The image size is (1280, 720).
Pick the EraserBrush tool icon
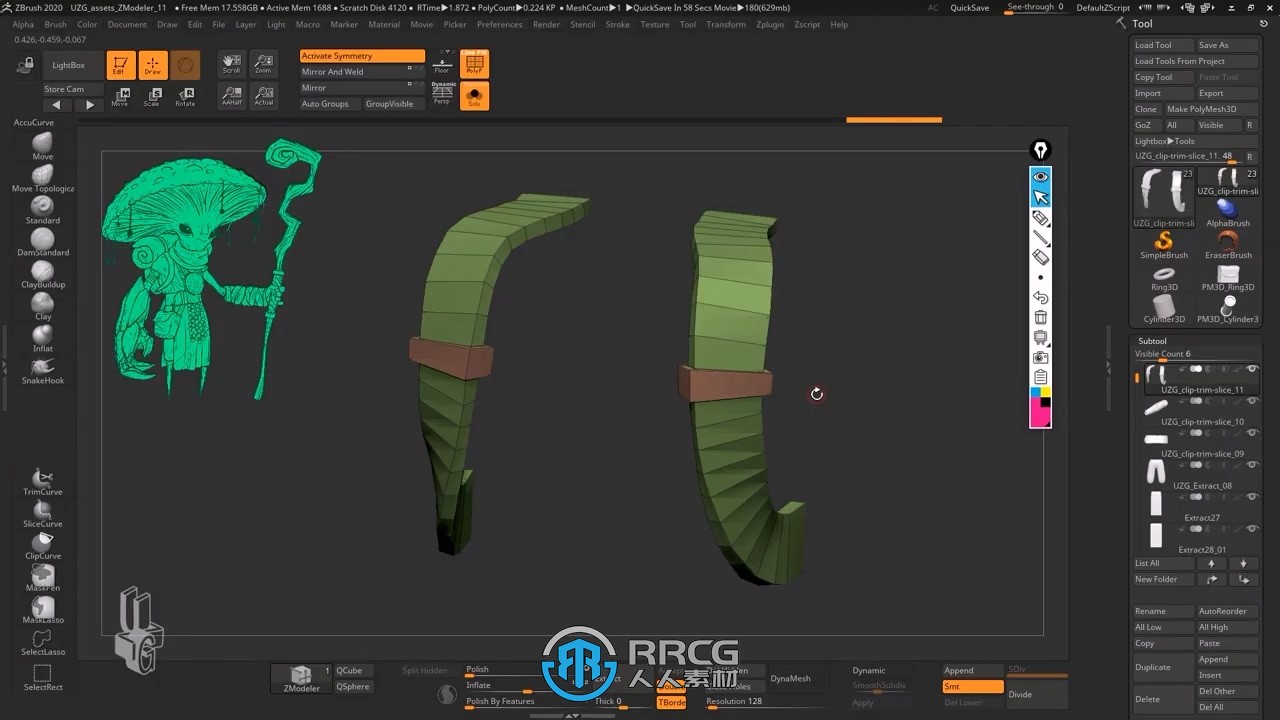[1227, 244]
